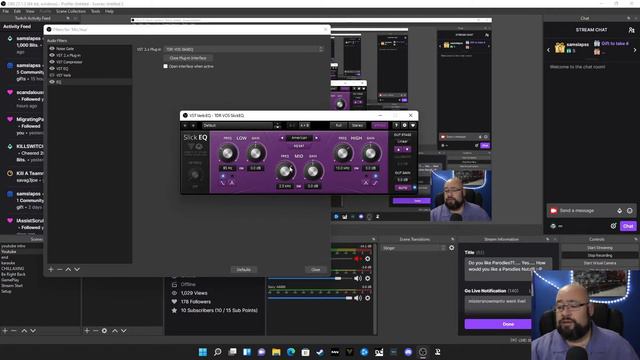640x360 pixels.
Task: Select the VST Compressor filter row
Action: pyautogui.click(x=90, y=62)
